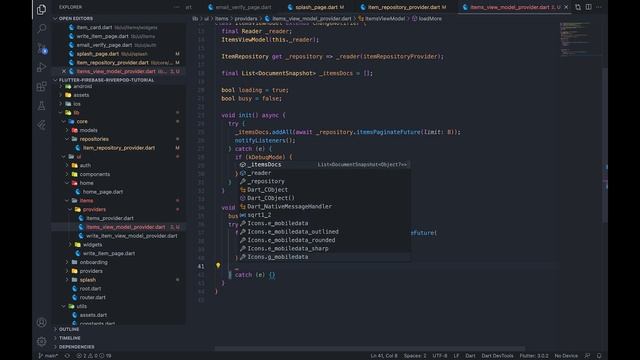Switch to splash_page.dart tab
Image resolution: width=640 pixels, height=360 pixels.
316,7
